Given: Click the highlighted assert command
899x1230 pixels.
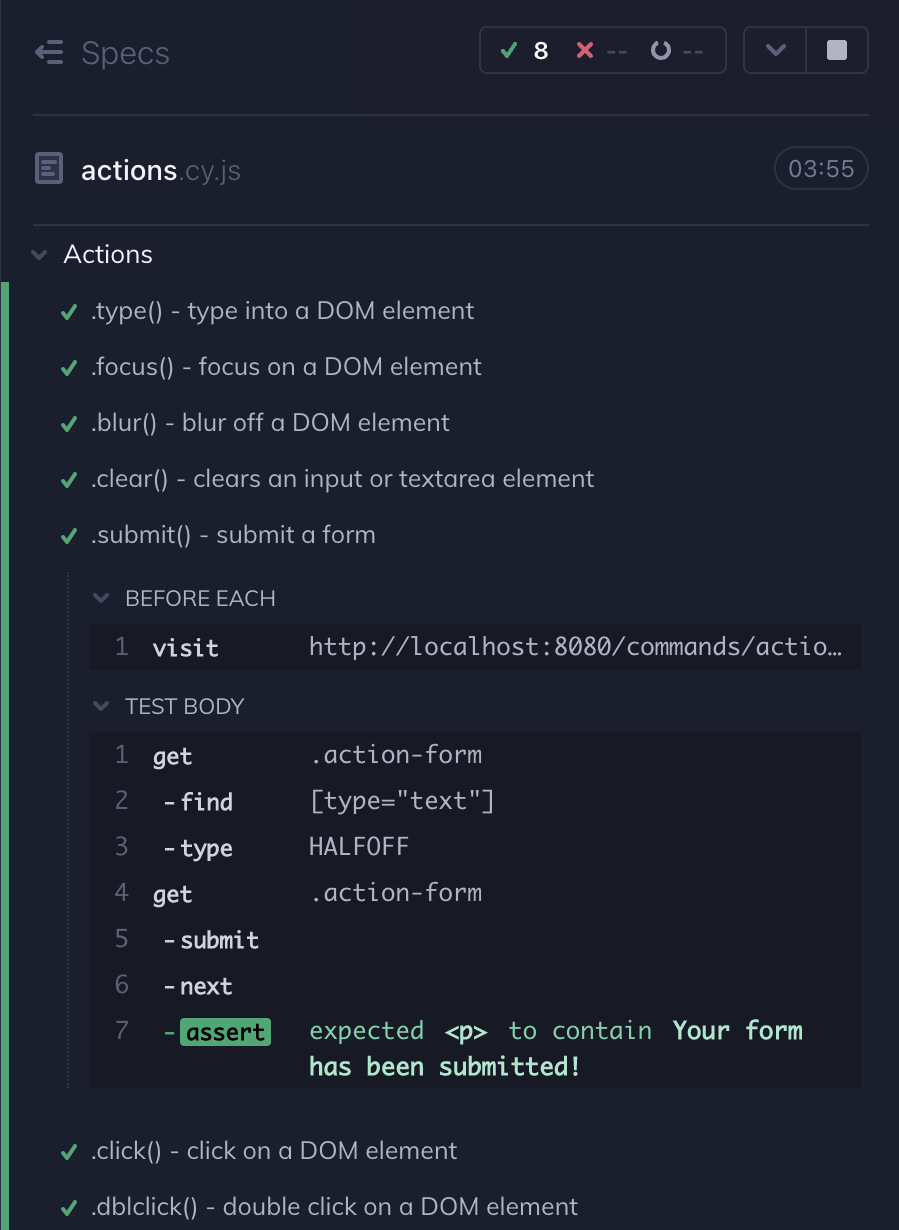Looking at the screenshot, I should coord(225,1031).
